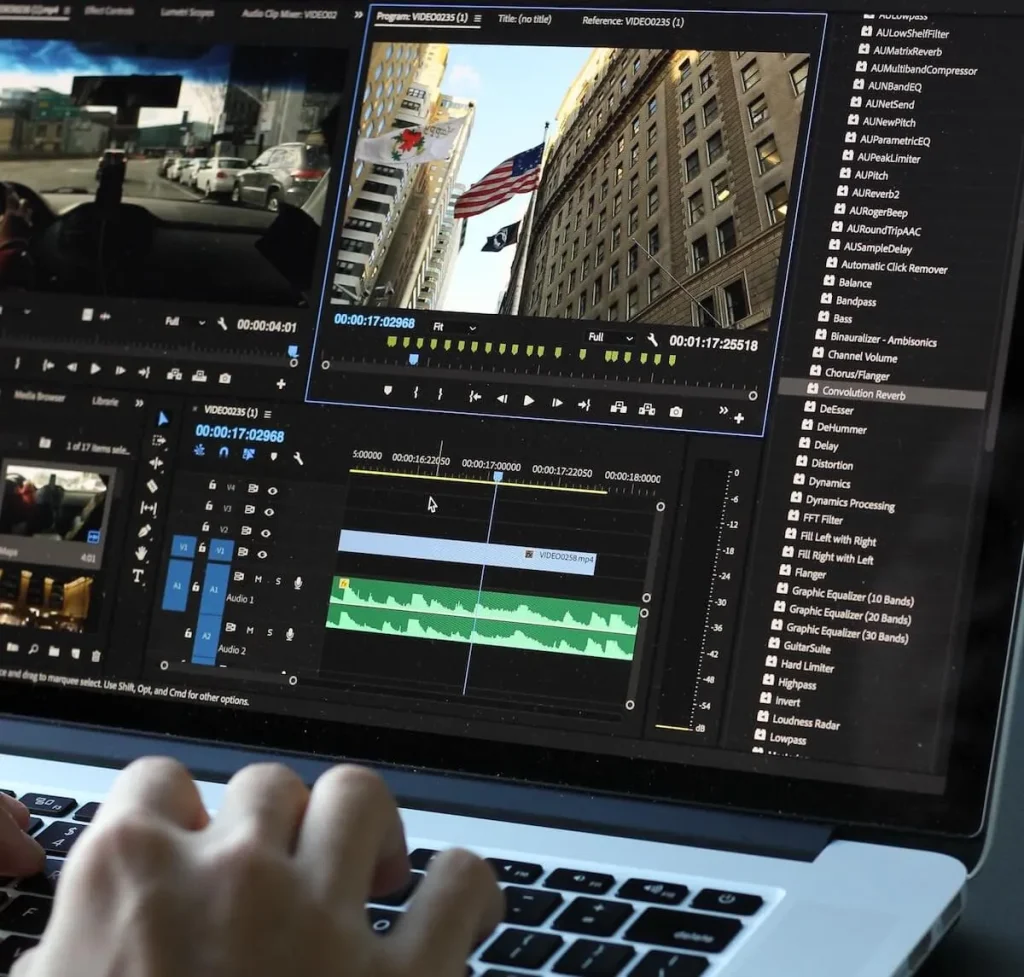Select the DeEsser audio effect
This screenshot has height=977, width=1024.
click(835, 410)
